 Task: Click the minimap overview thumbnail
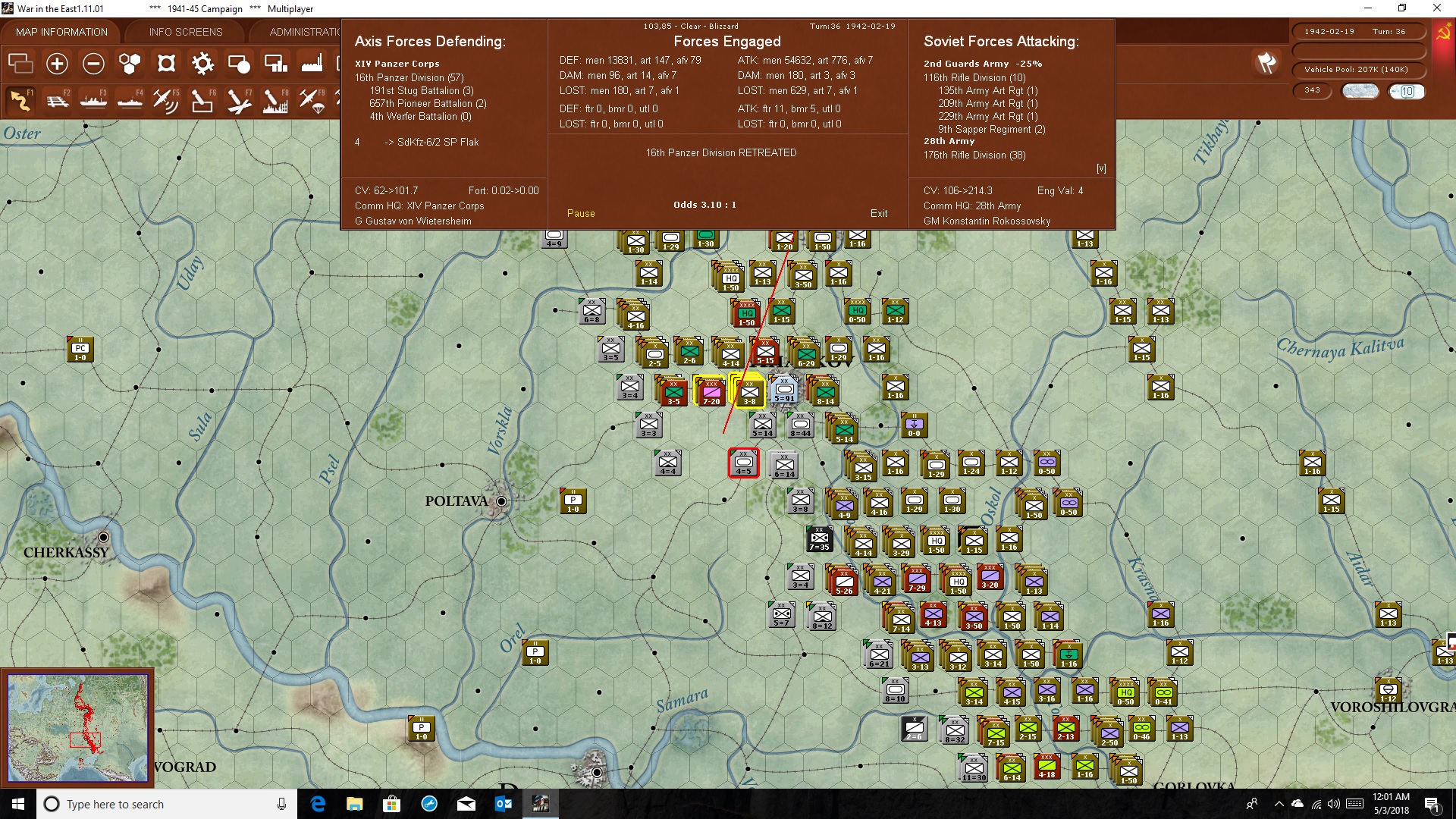(77, 728)
